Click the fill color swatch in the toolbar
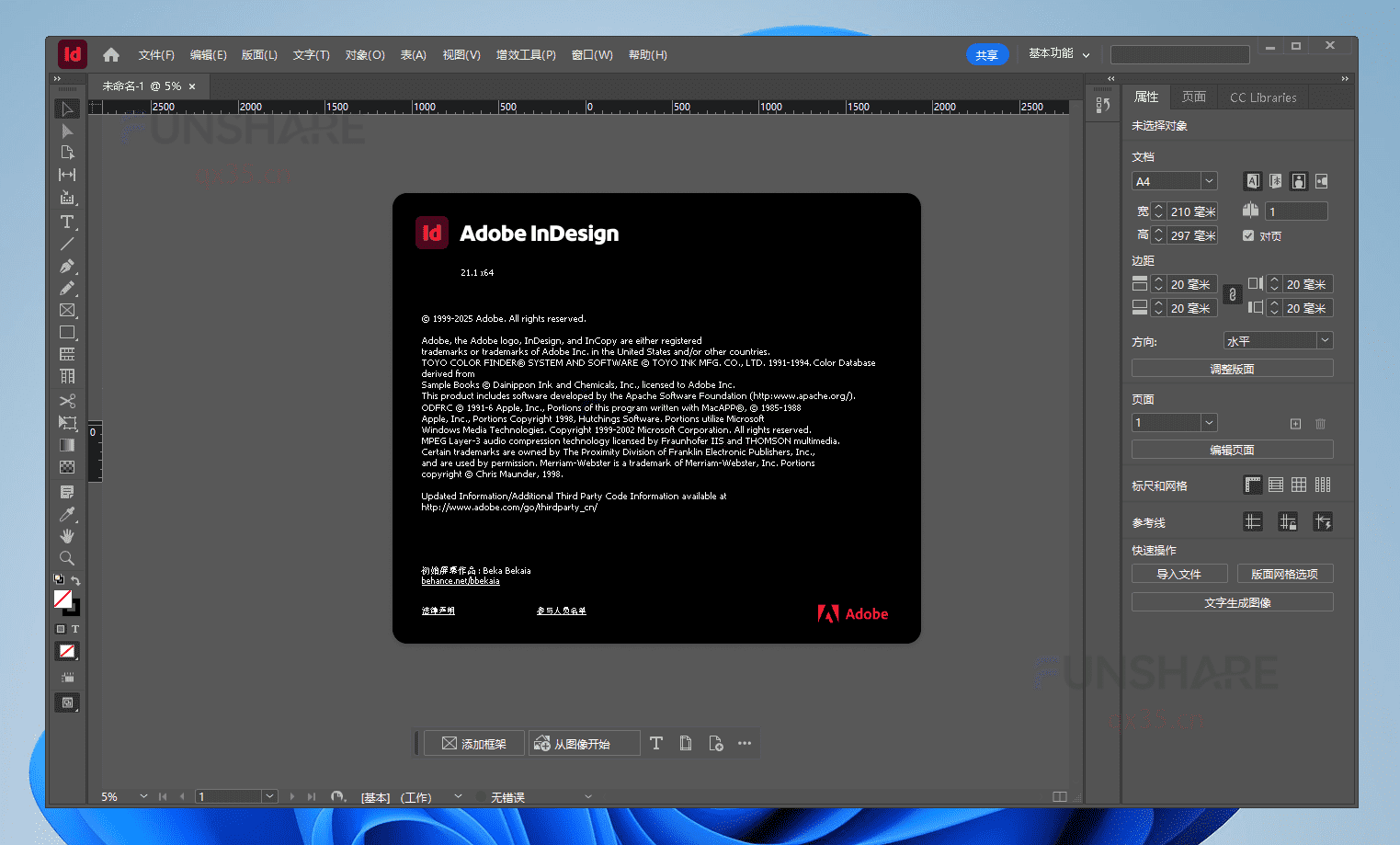Viewport: 1400px width, 845px height. (61, 598)
